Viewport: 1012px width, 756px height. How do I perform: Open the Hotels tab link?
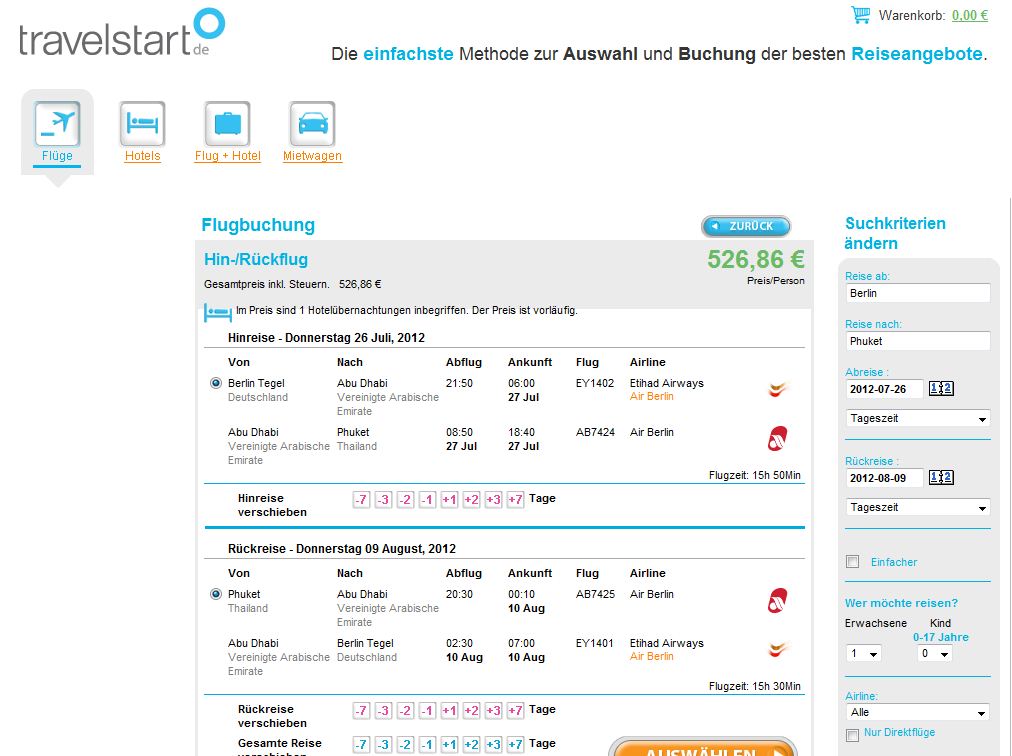(x=143, y=156)
